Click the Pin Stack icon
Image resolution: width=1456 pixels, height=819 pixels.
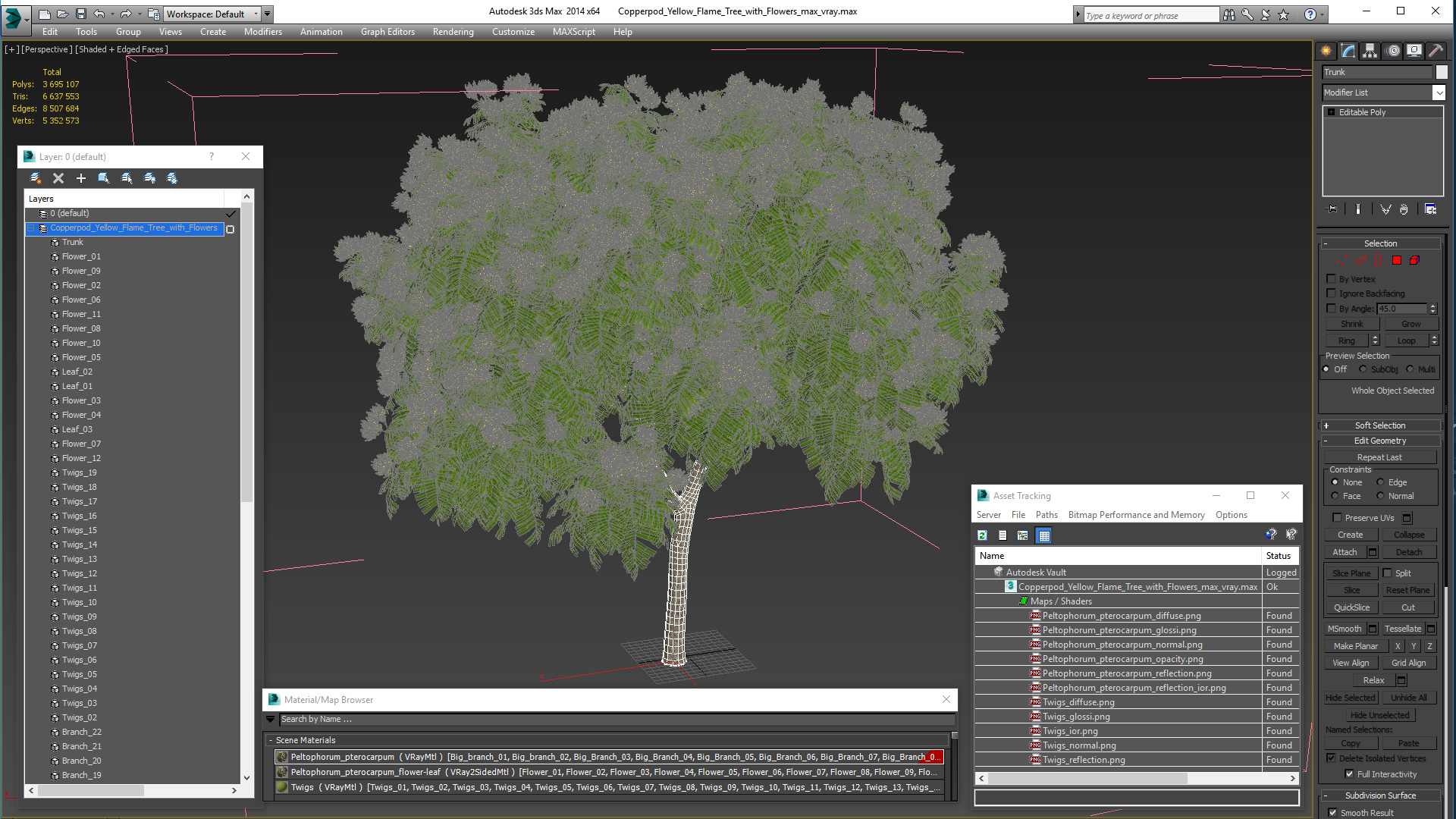click(1332, 209)
